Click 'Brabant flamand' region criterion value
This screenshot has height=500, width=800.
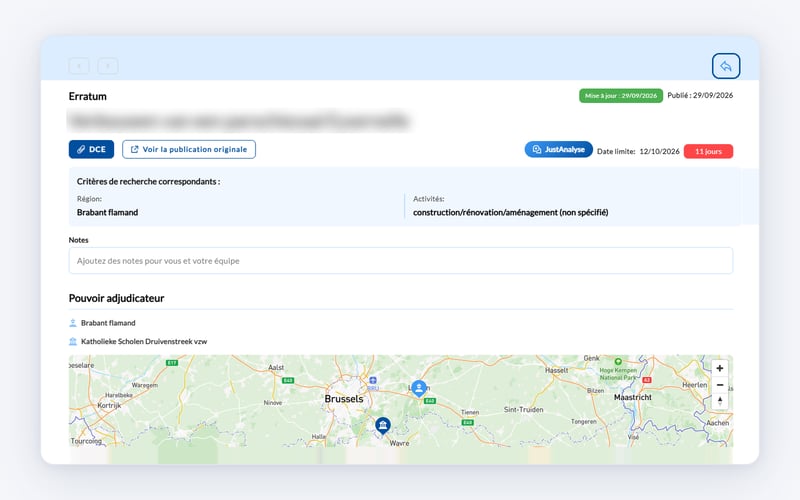(x=107, y=212)
